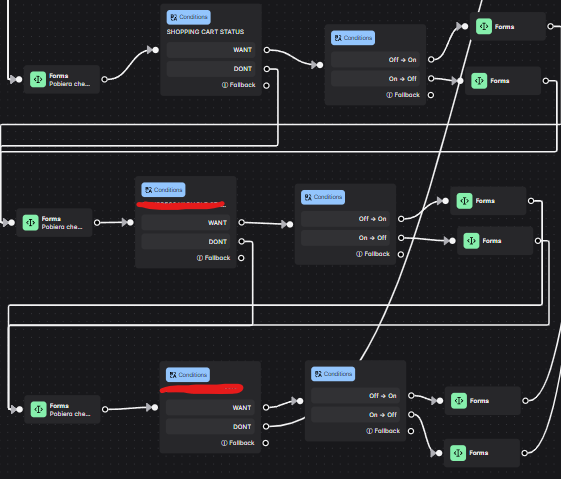Select On → Off row in bottom flow
561x479 pixels.
[356, 415]
